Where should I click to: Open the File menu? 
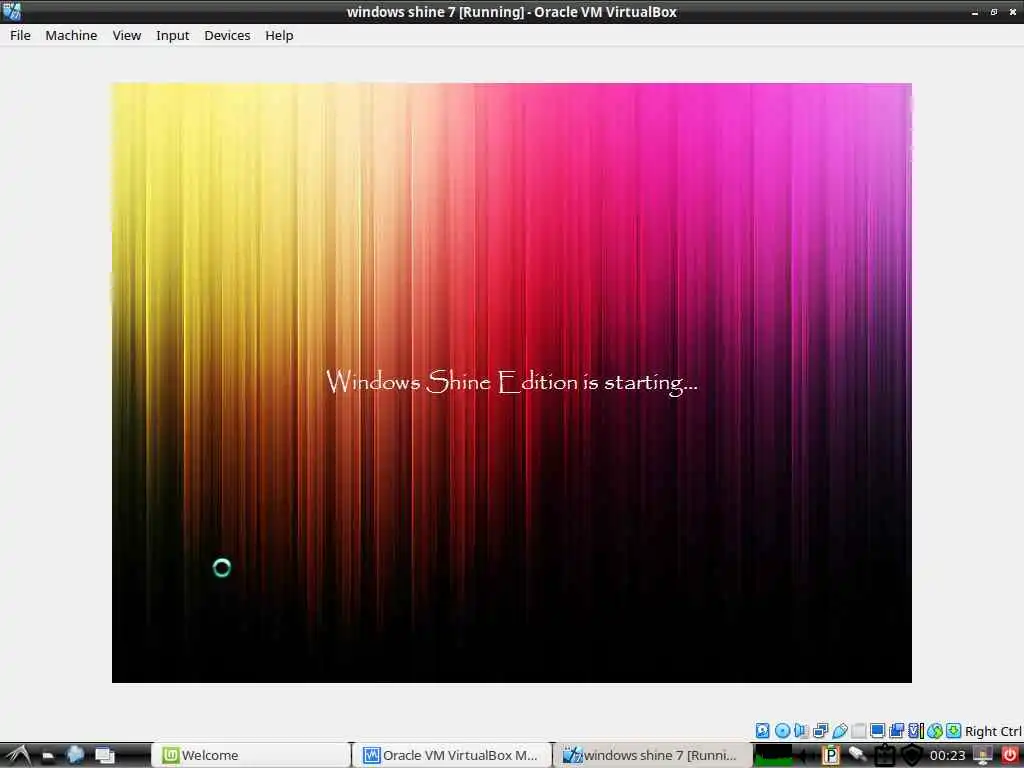click(x=20, y=35)
